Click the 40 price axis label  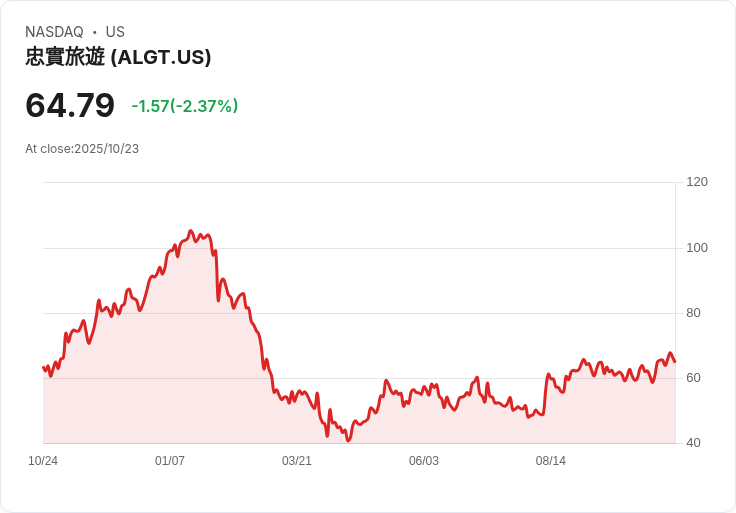(x=693, y=443)
